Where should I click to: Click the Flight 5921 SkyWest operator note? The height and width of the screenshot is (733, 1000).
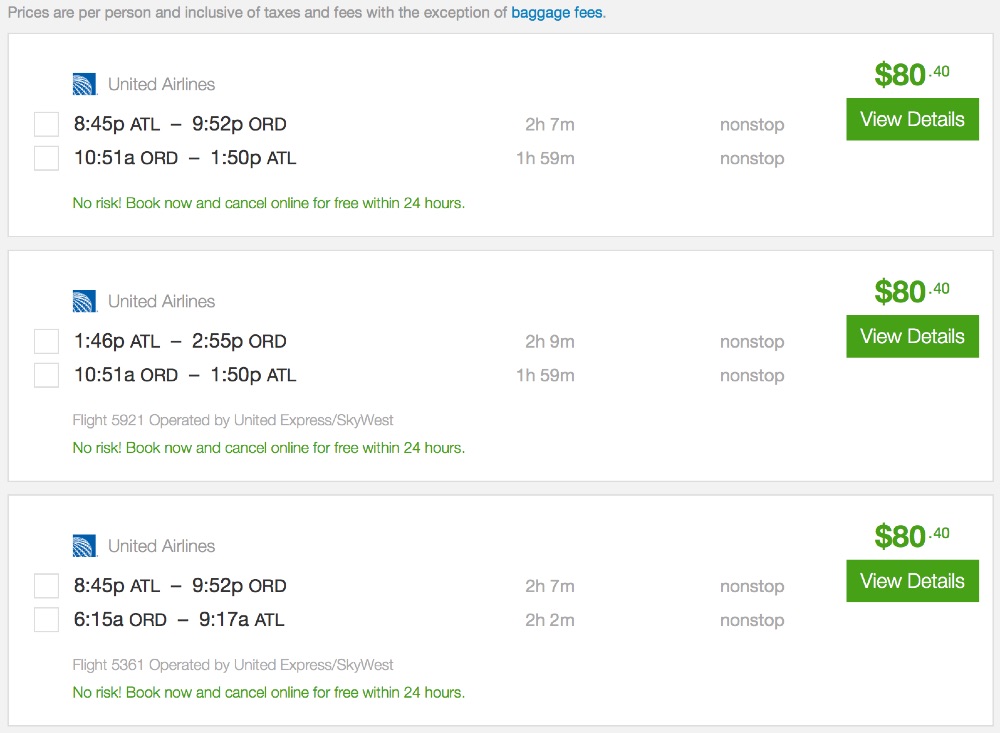coord(233,420)
